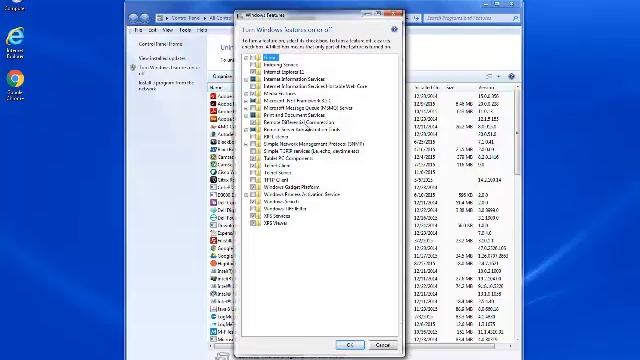Expand Windows Process Activation Service node

point(246,195)
